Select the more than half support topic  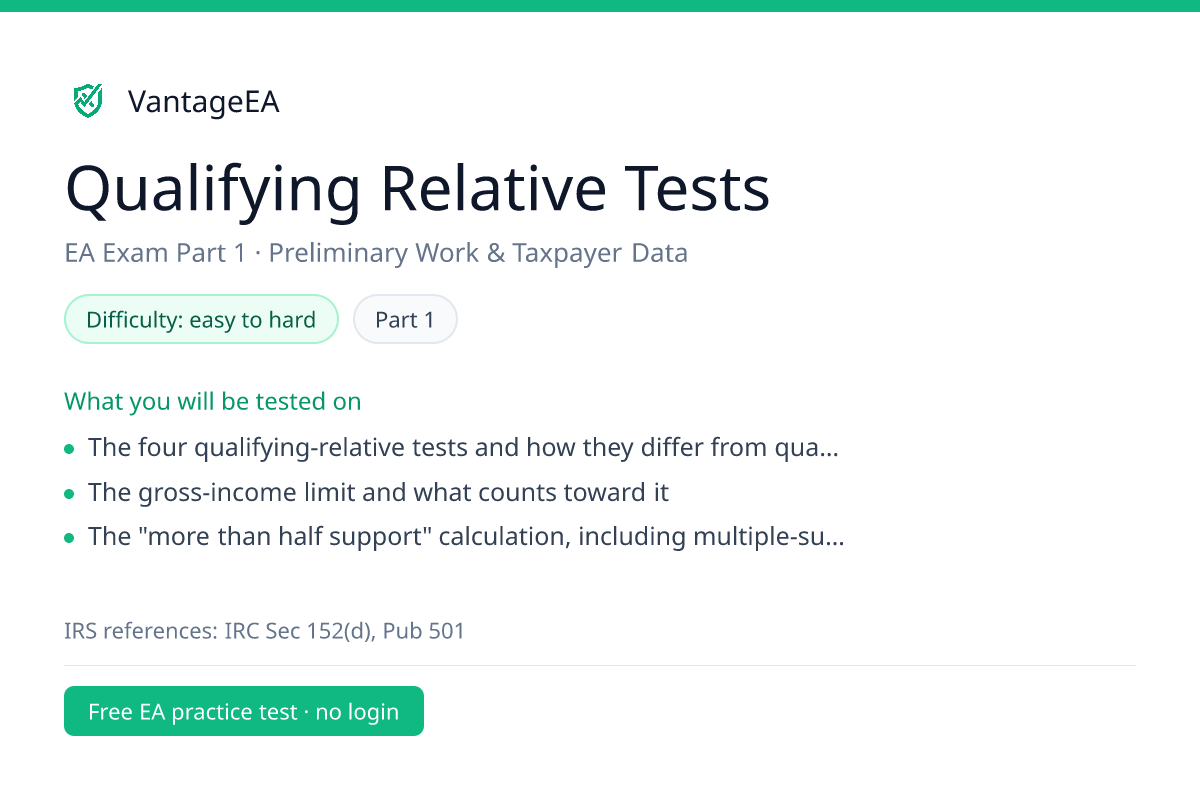tap(466, 537)
